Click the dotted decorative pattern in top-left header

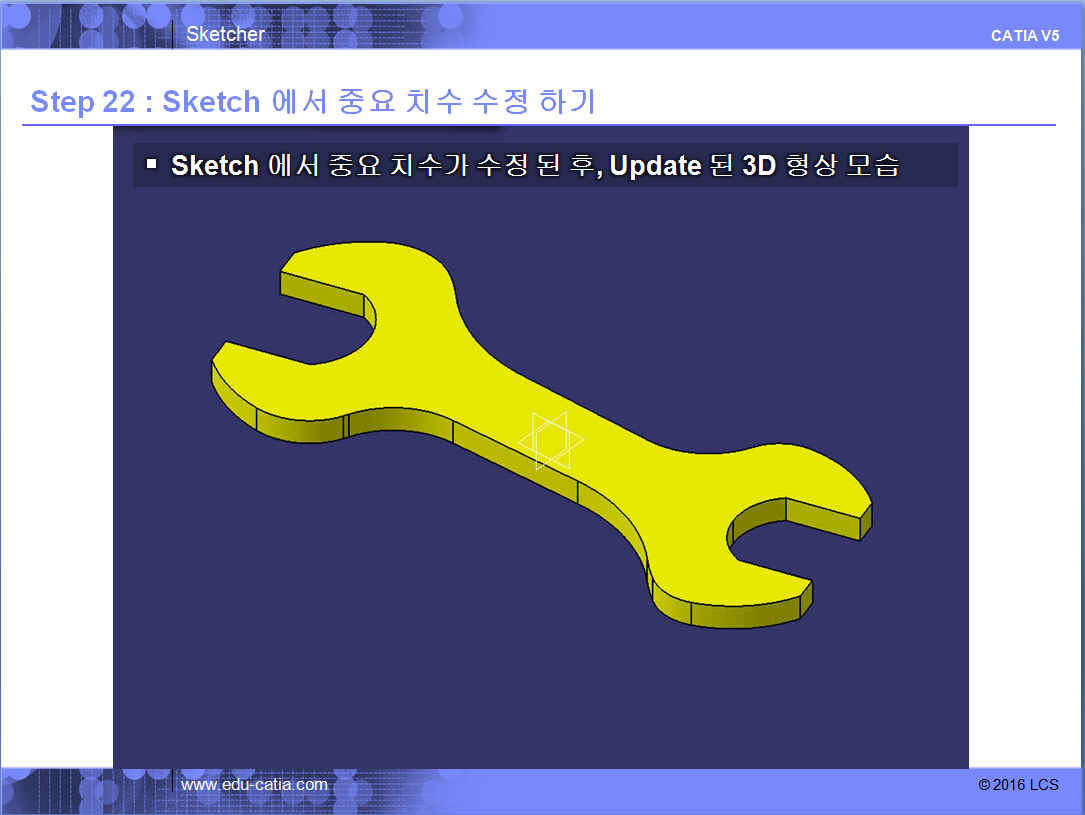tap(80, 24)
